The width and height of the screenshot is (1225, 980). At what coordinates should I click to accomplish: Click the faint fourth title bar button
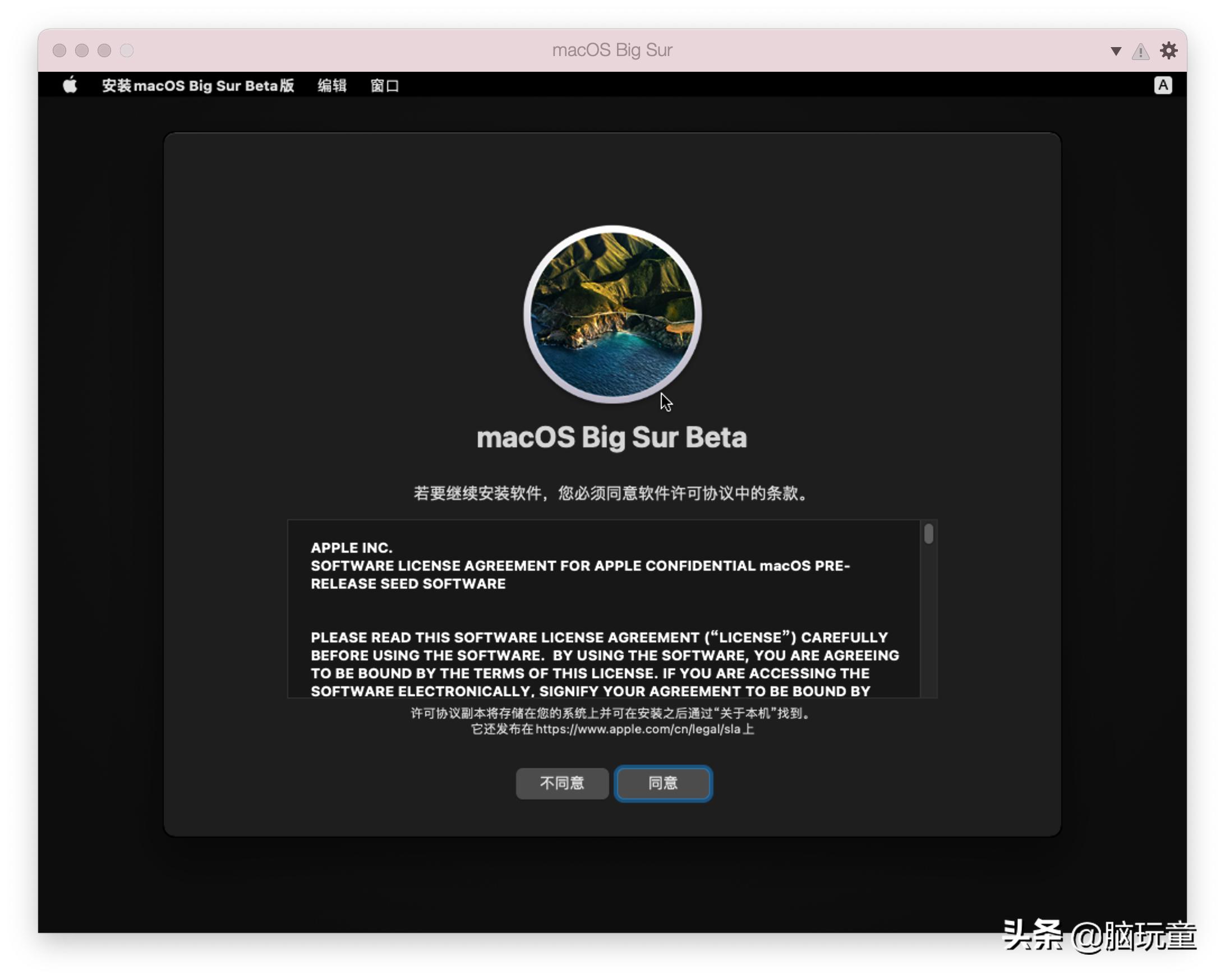pos(127,50)
